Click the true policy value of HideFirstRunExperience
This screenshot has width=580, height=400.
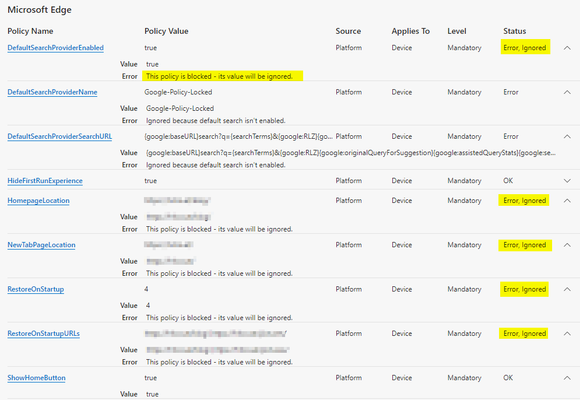(x=151, y=181)
